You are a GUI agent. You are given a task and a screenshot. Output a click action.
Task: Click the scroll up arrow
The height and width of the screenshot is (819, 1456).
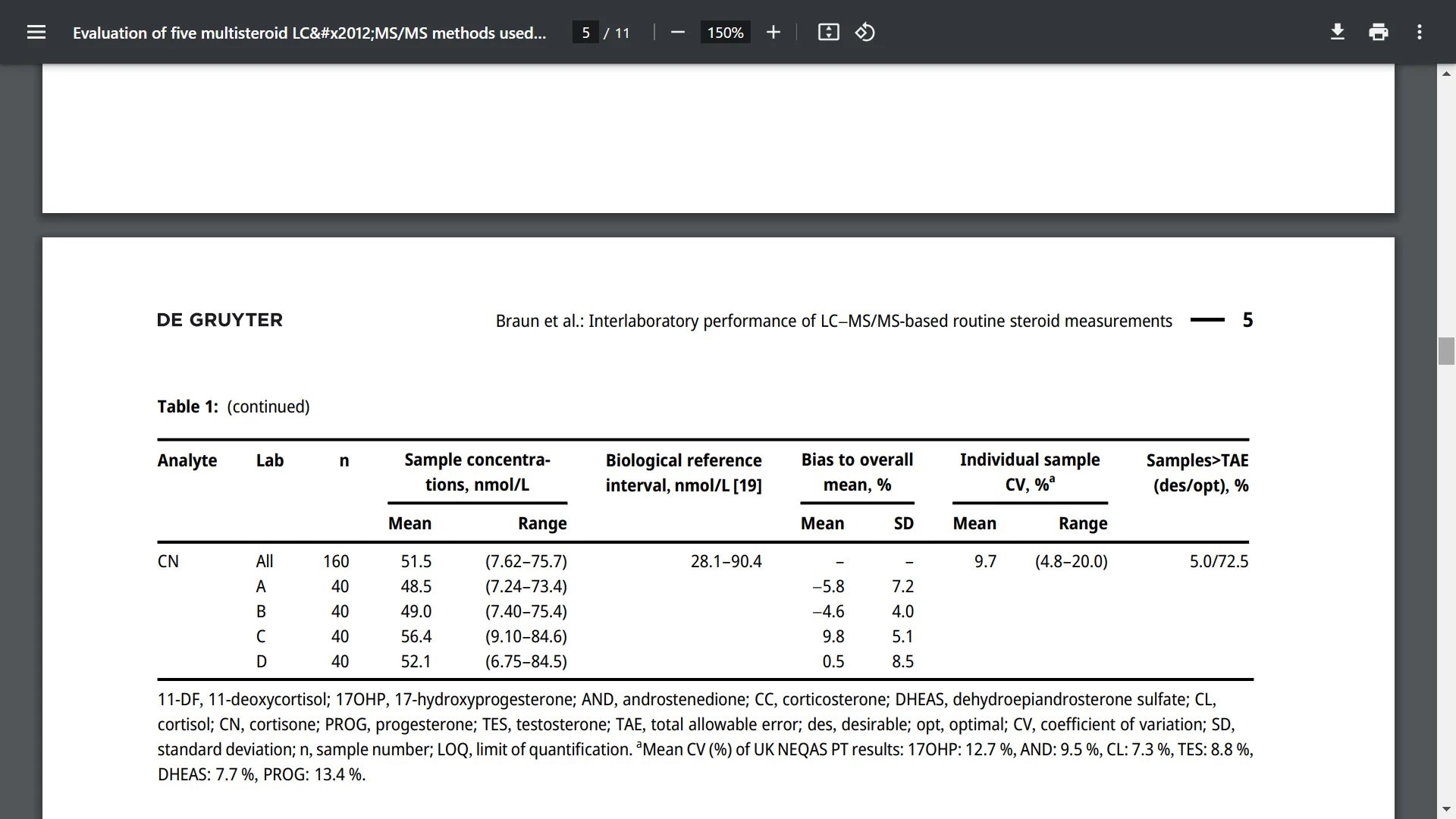click(1446, 74)
